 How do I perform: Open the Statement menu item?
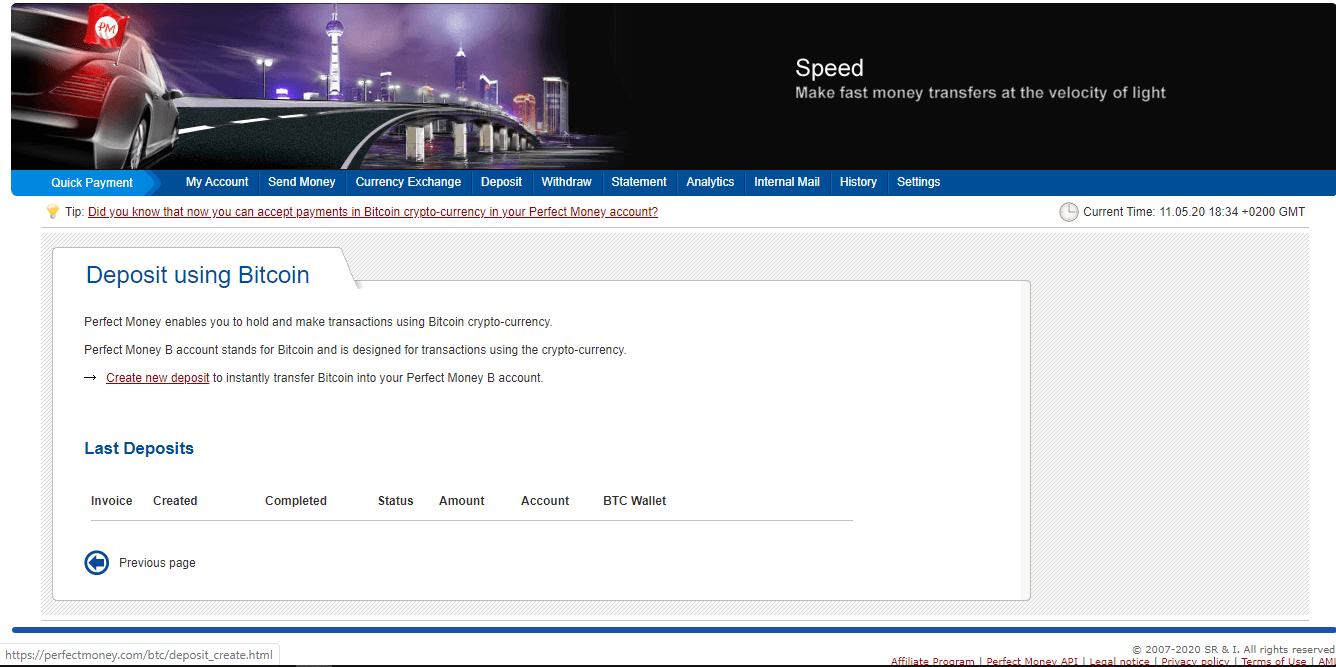(639, 182)
